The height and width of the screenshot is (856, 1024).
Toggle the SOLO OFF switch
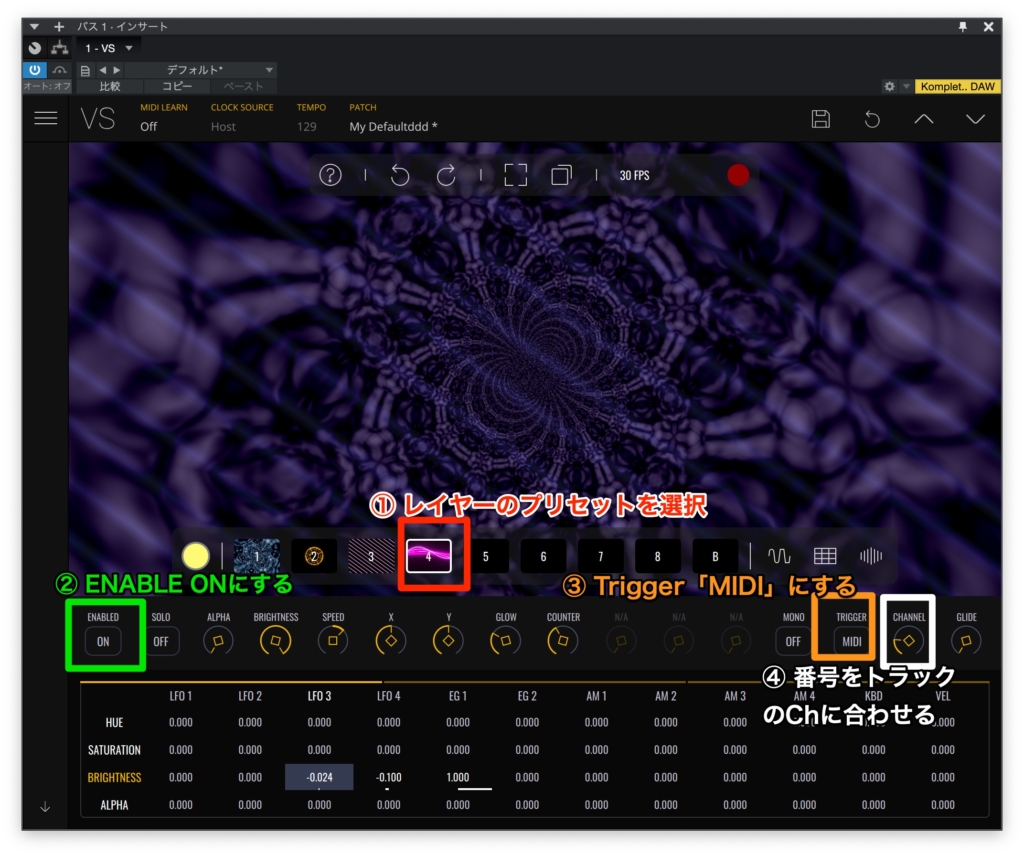pos(161,642)
